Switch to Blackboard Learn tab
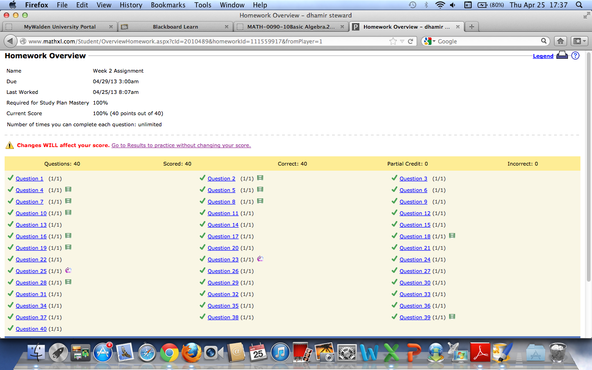This screenshot has height=370, width=592. click(175, 27)
